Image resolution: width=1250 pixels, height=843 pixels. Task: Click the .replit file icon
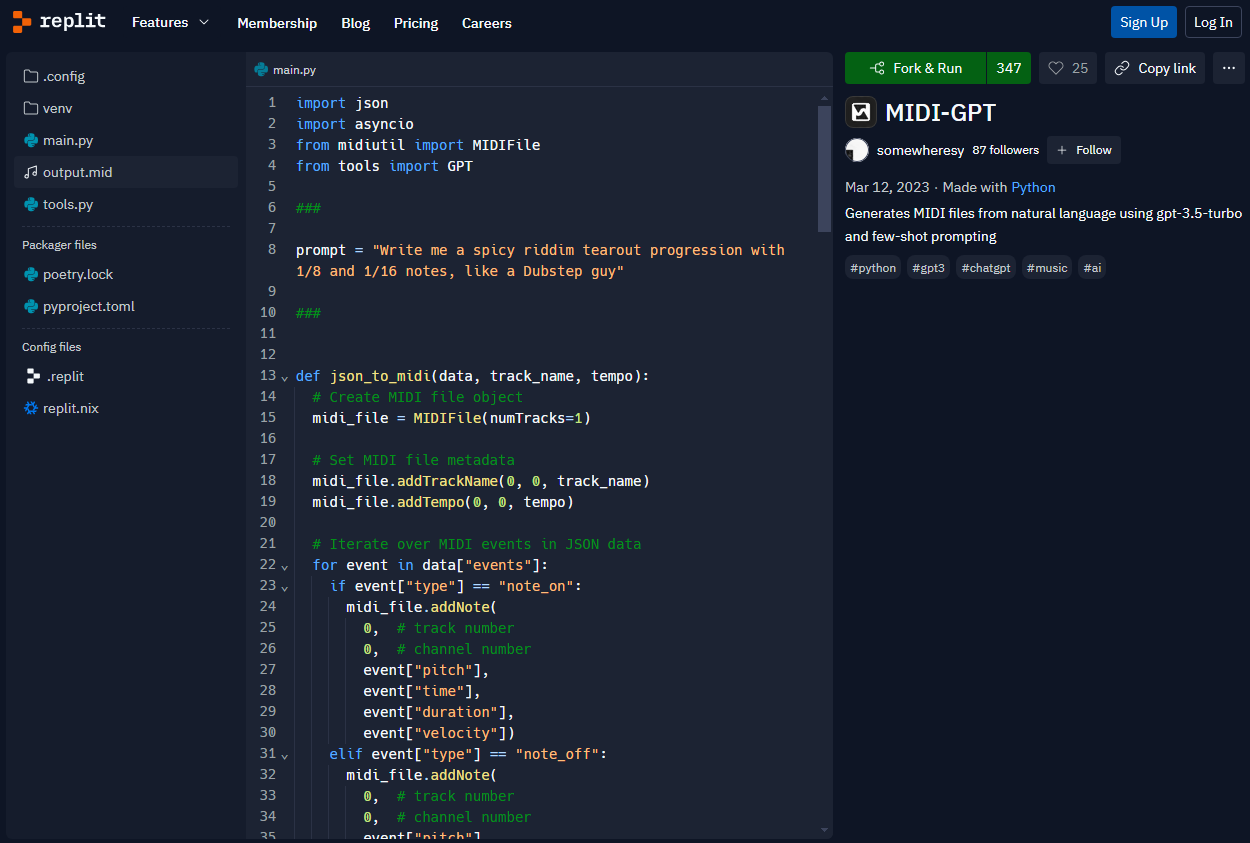33,376
